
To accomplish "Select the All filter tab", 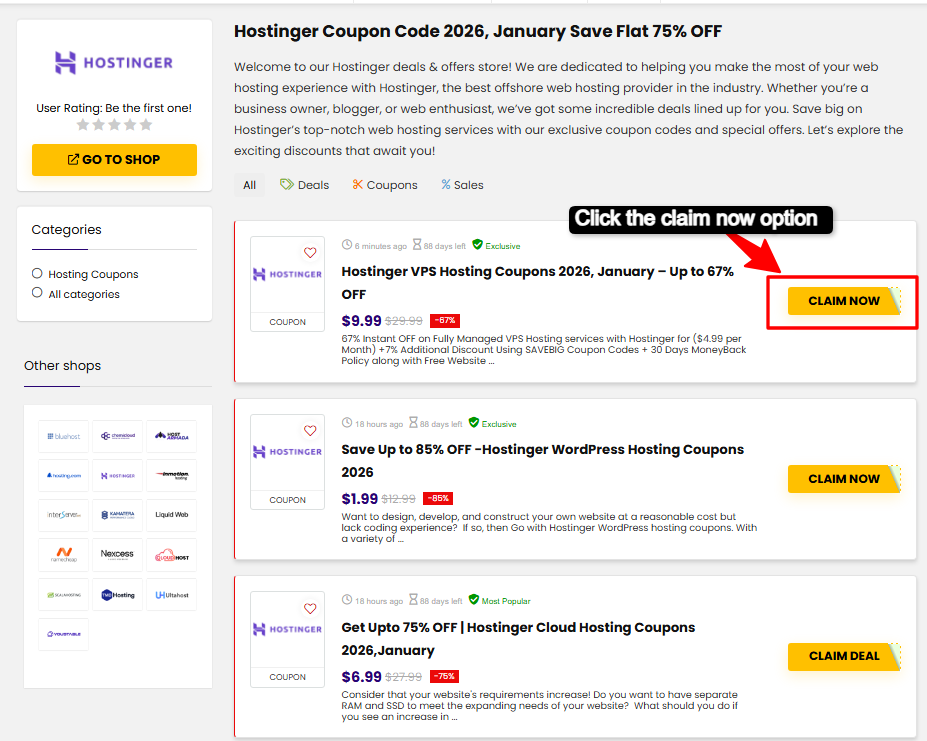I will pyautogui.click(x=249, y=185).
